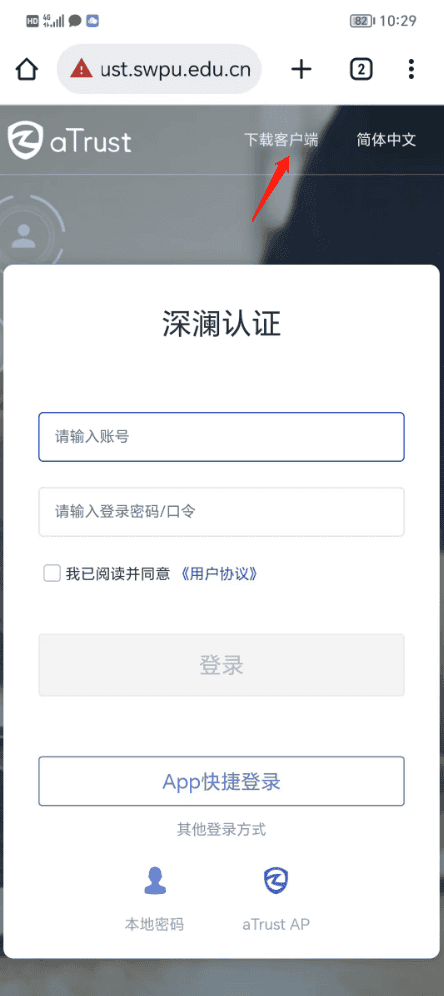Select the aTrust AP shield icon

(276, 881)
